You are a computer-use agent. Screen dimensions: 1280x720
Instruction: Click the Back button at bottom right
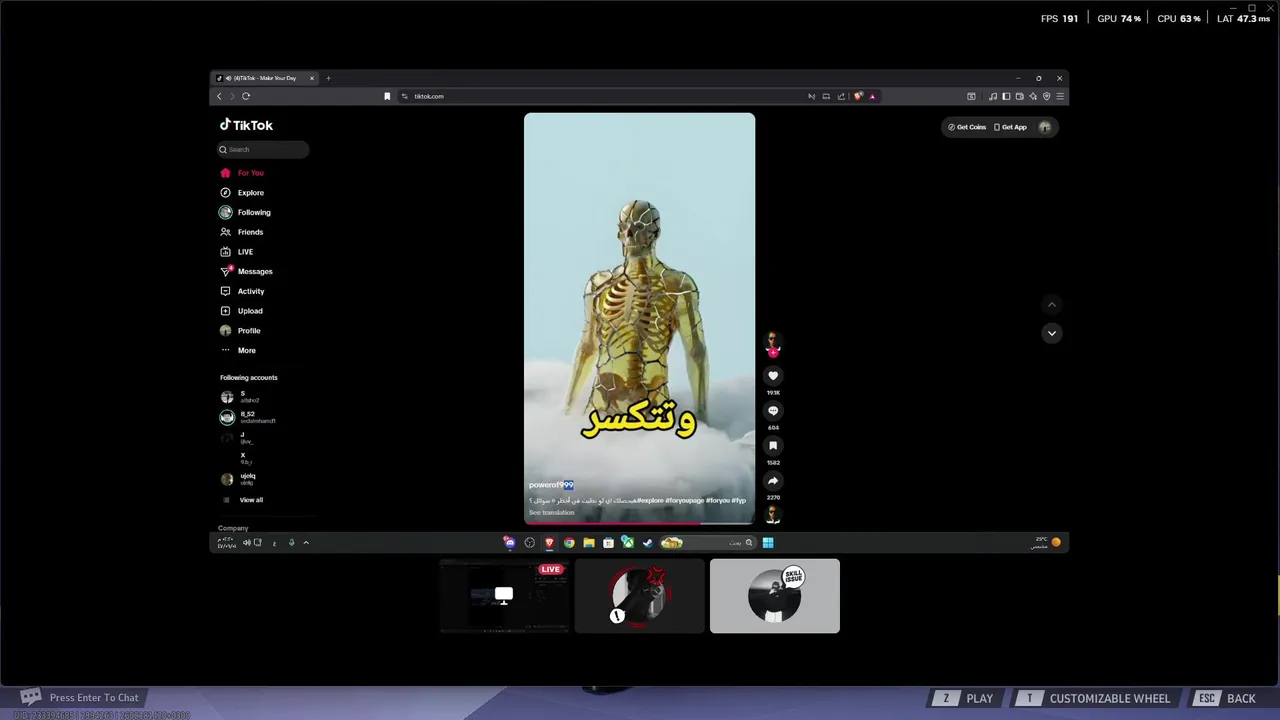click(1229, 698)
